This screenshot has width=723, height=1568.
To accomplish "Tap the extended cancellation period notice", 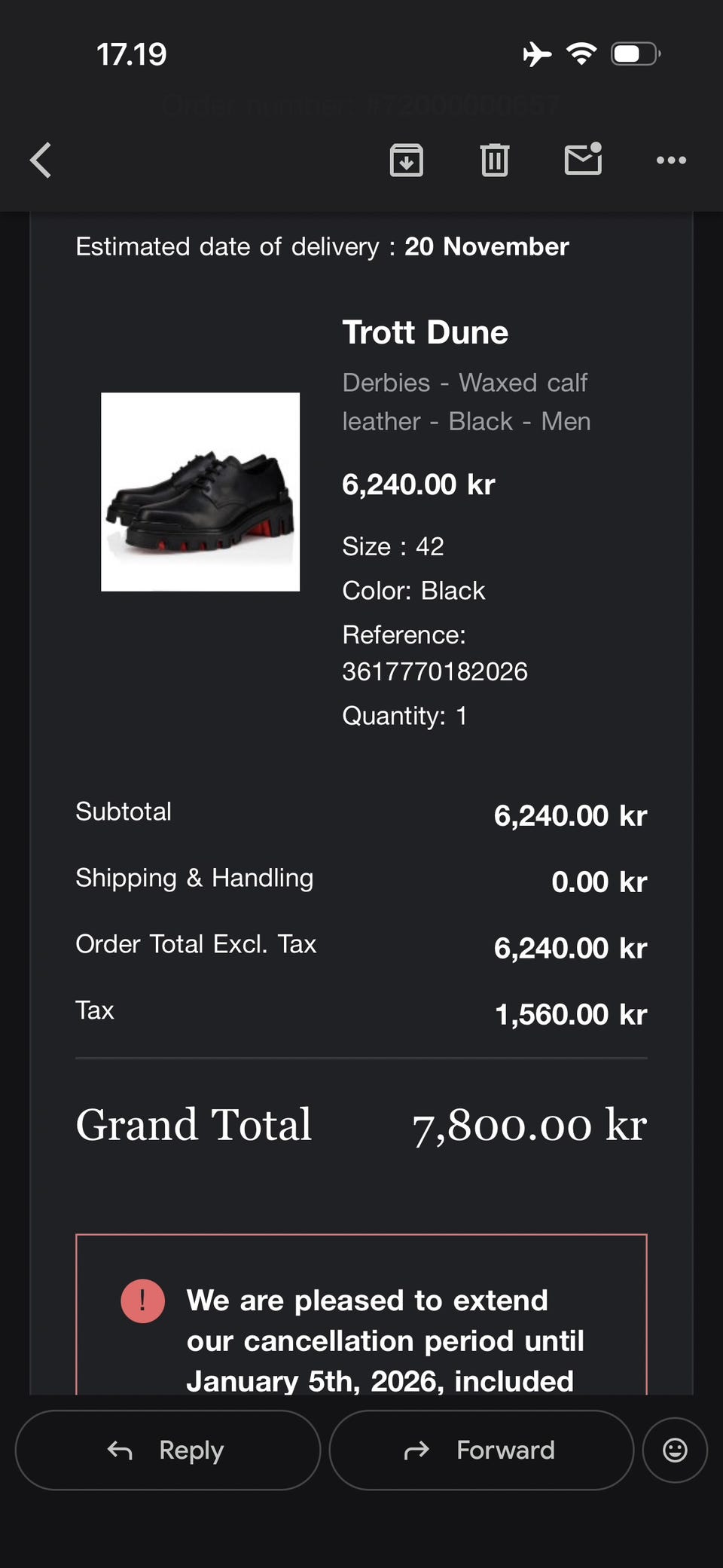I will [385, 1340].
